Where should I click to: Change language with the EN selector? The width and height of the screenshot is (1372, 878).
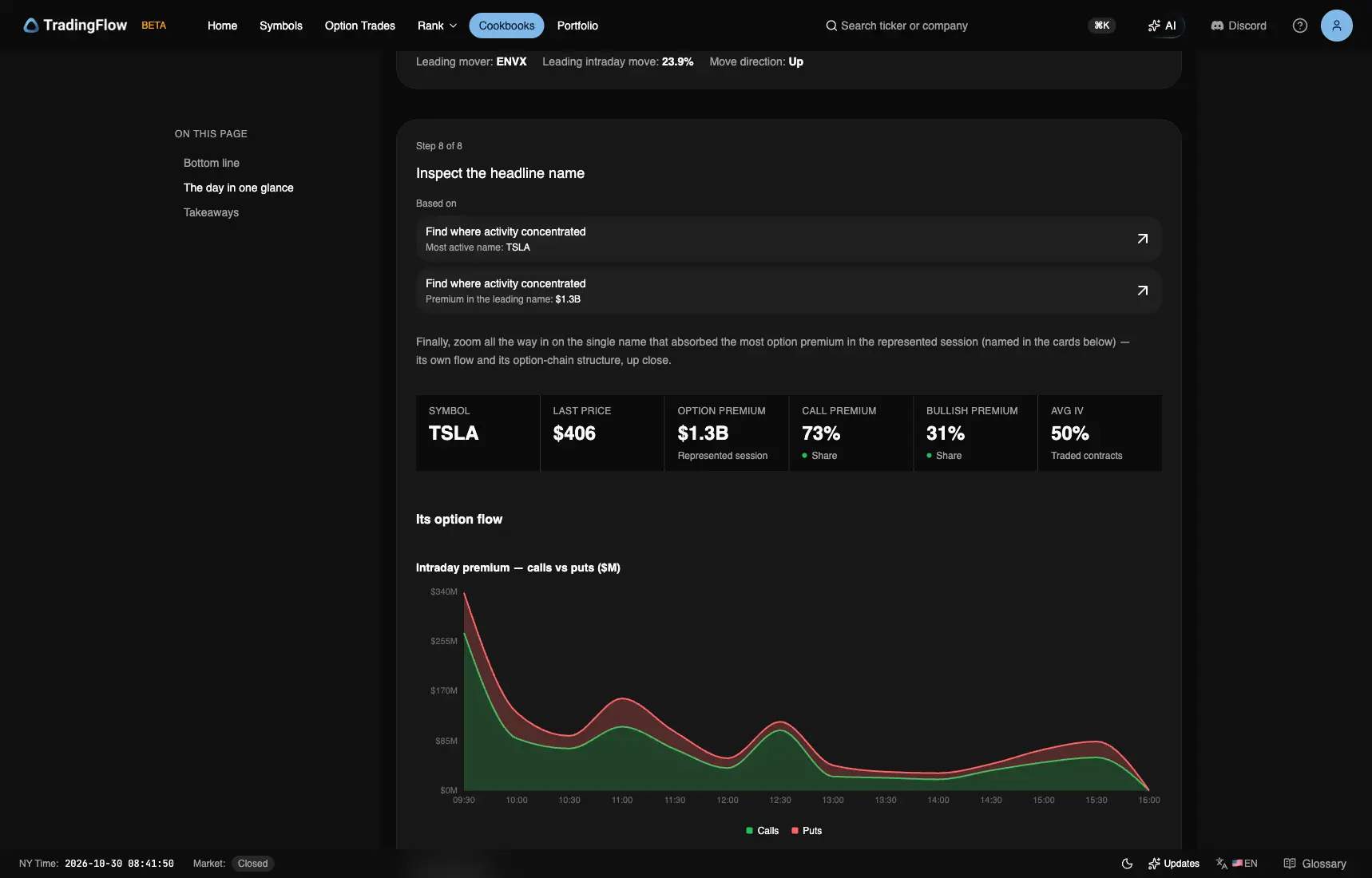click(x=1237, y=864)
